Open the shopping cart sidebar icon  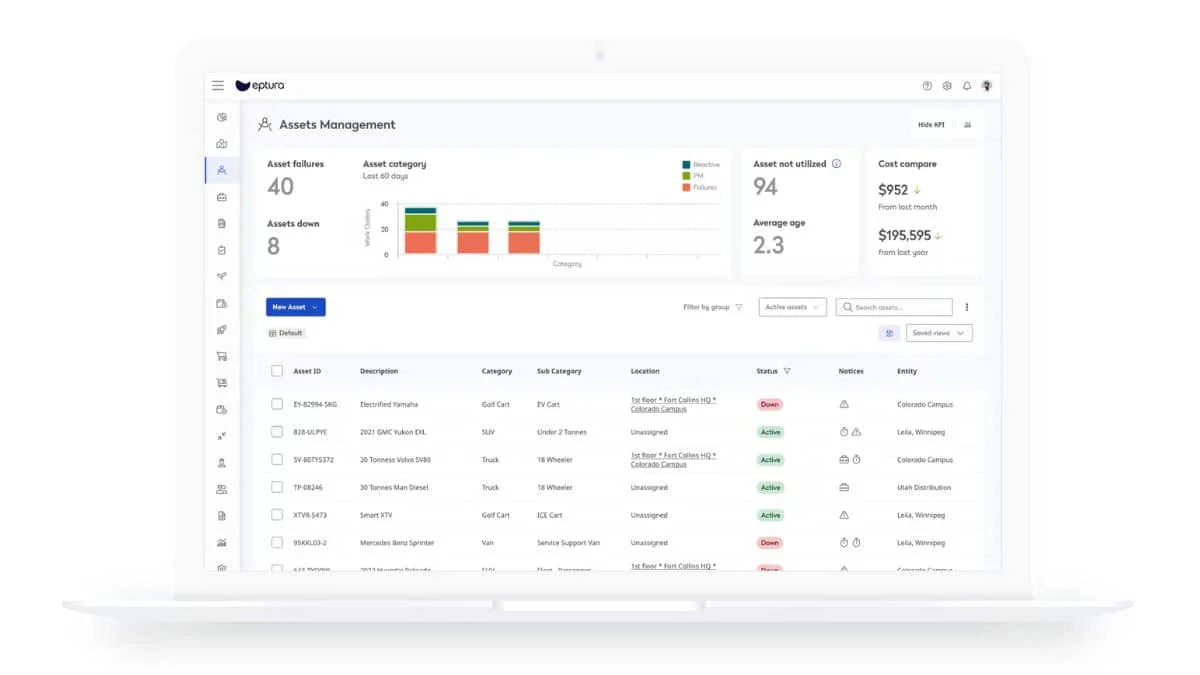(x=222, y=356)
